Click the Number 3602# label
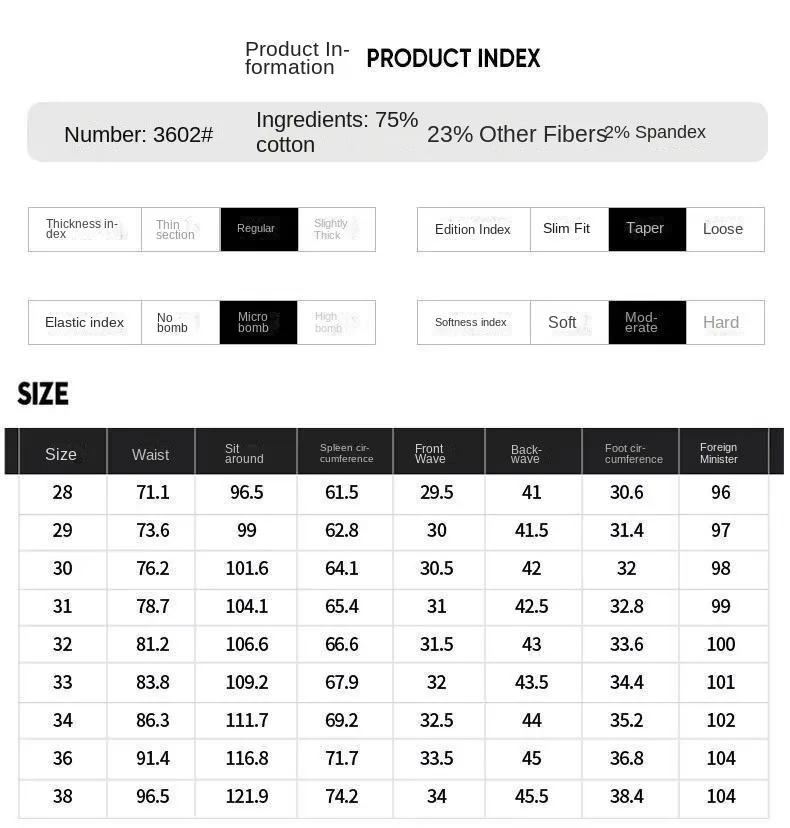The height and width of the screenshot is (828, 790). (x=139, y=135)
